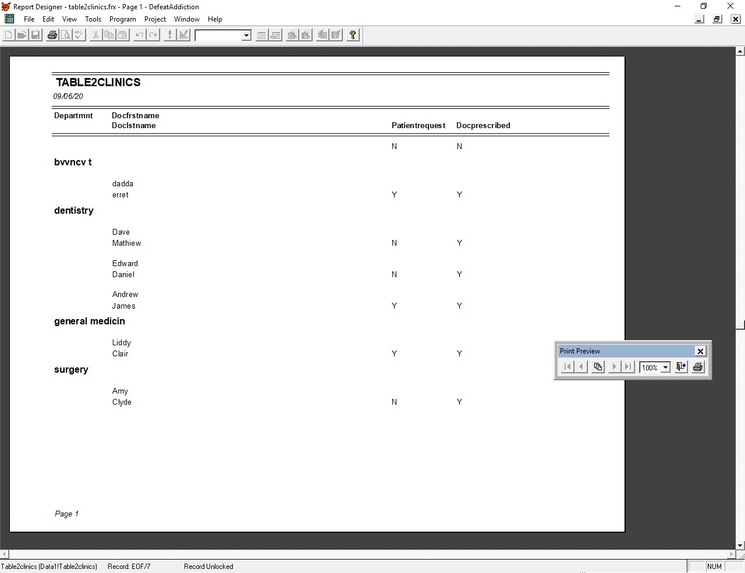The image size is (745, 573).
Task: Click the Print icon in the main toolbar
Action: [x=52, y=35]
